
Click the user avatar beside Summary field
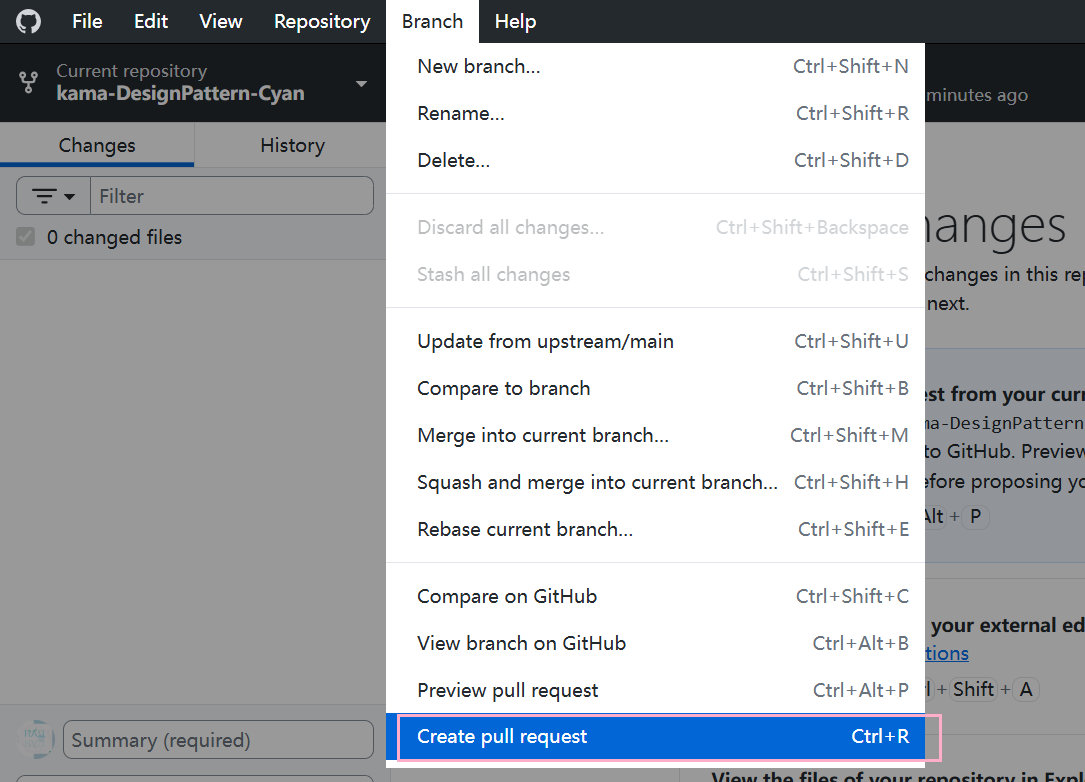[35, 739]
